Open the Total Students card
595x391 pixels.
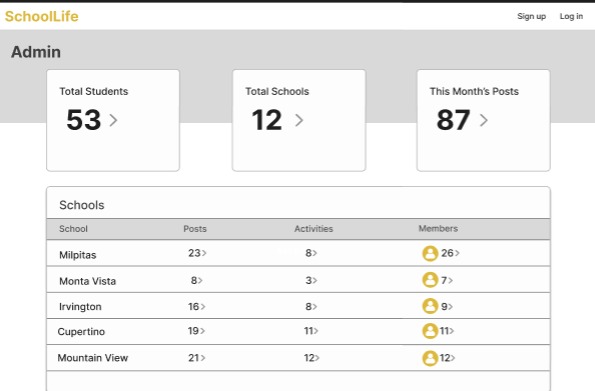[x=113, y=120]
